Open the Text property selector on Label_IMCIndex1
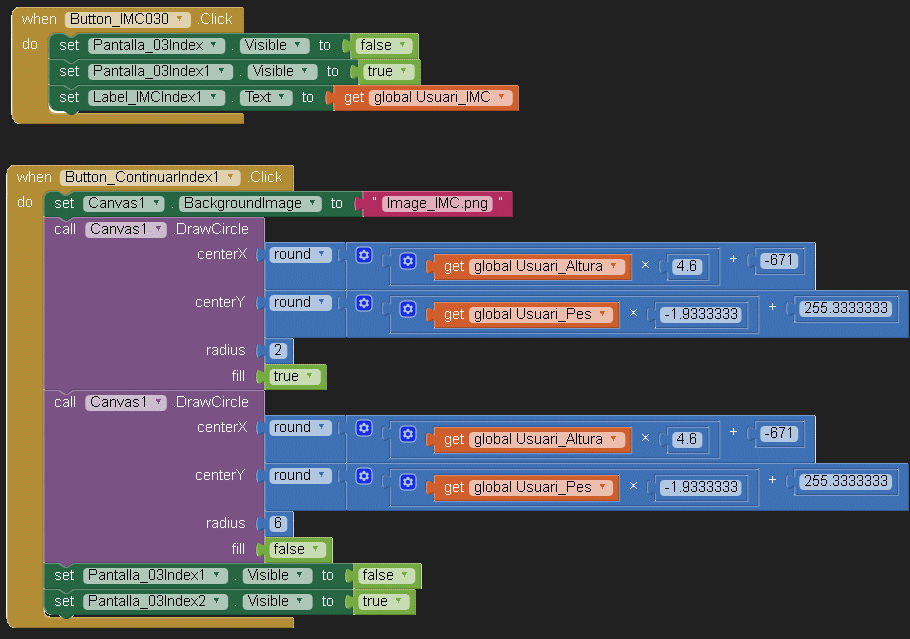 266,98
